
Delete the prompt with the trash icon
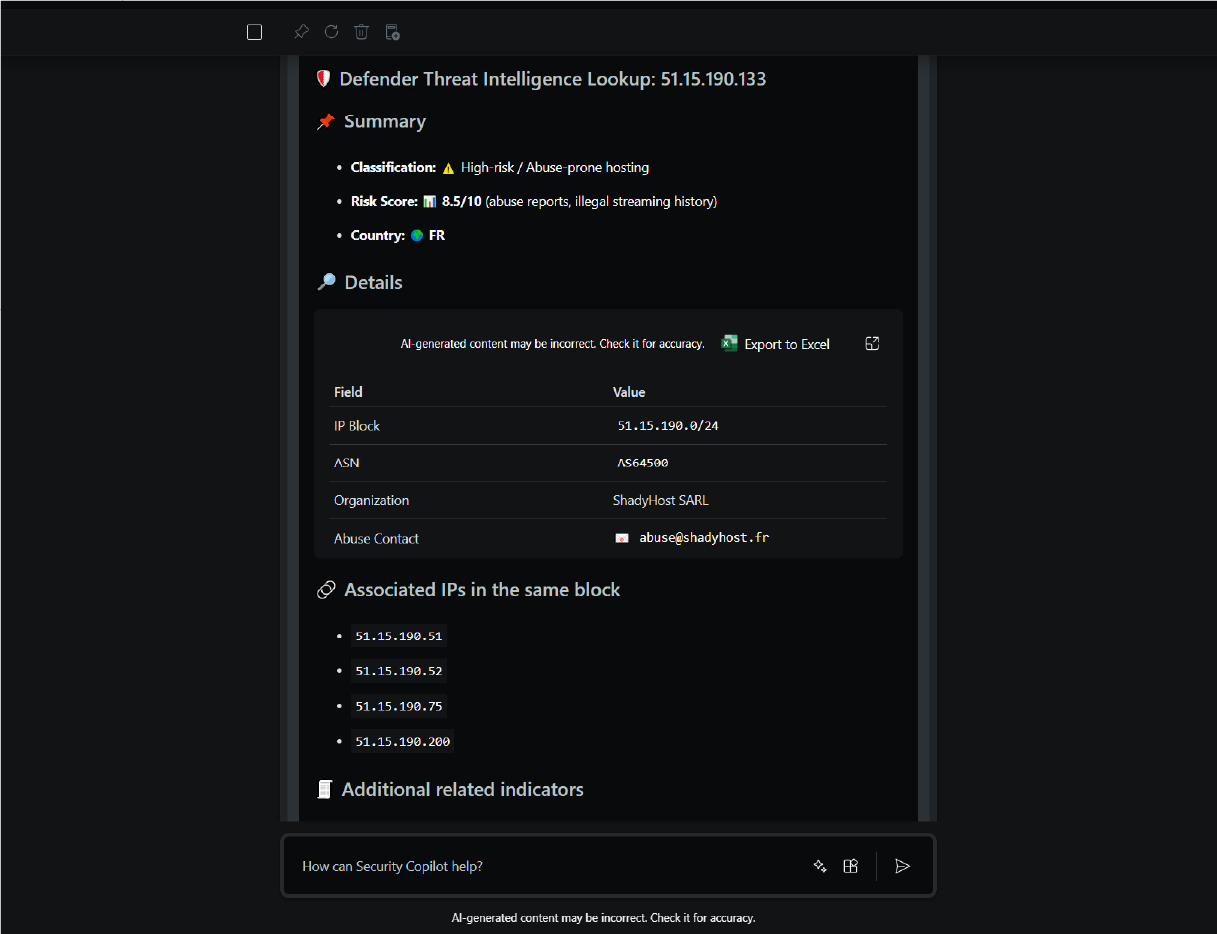361,32
